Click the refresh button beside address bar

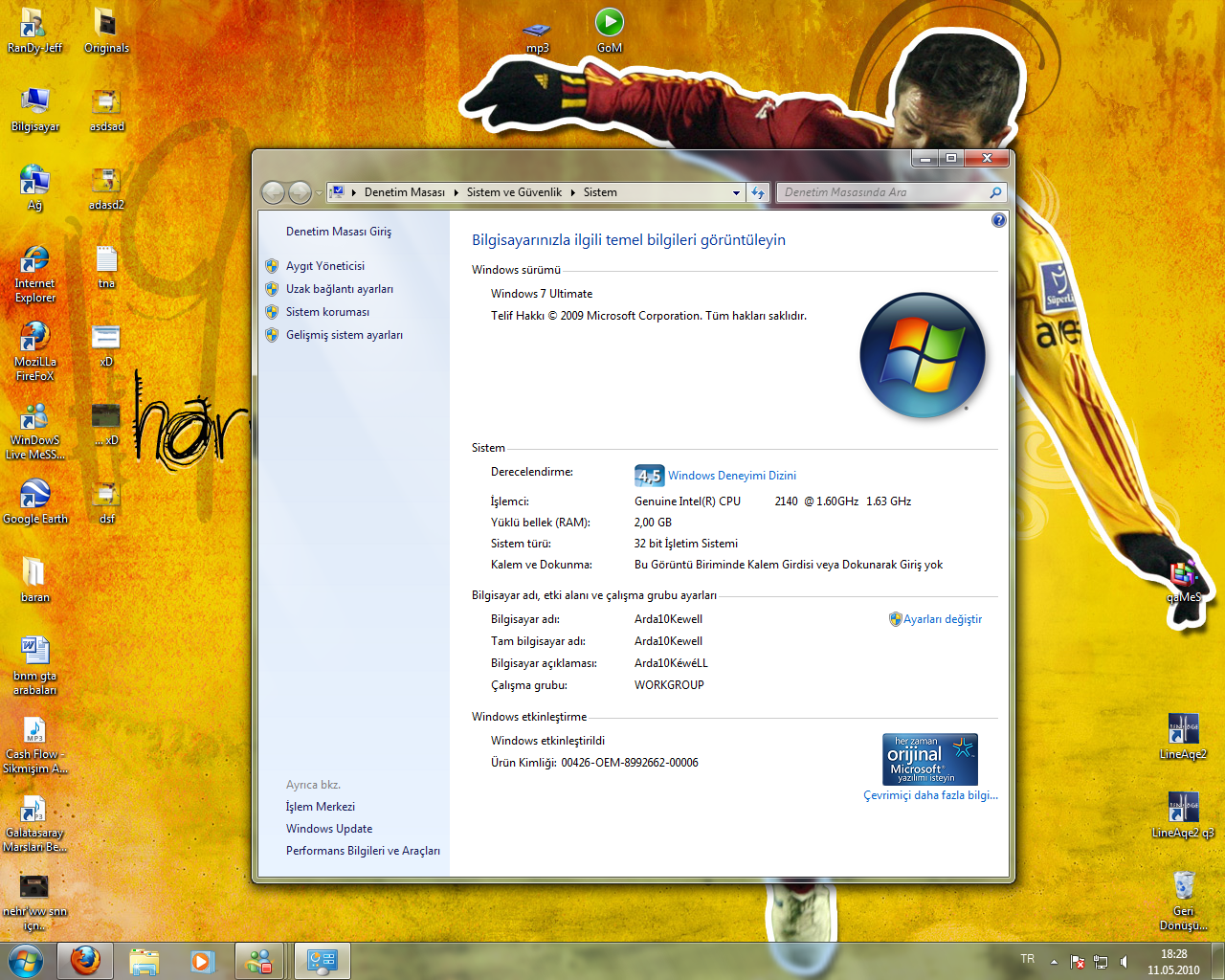(x=758, y=192)
